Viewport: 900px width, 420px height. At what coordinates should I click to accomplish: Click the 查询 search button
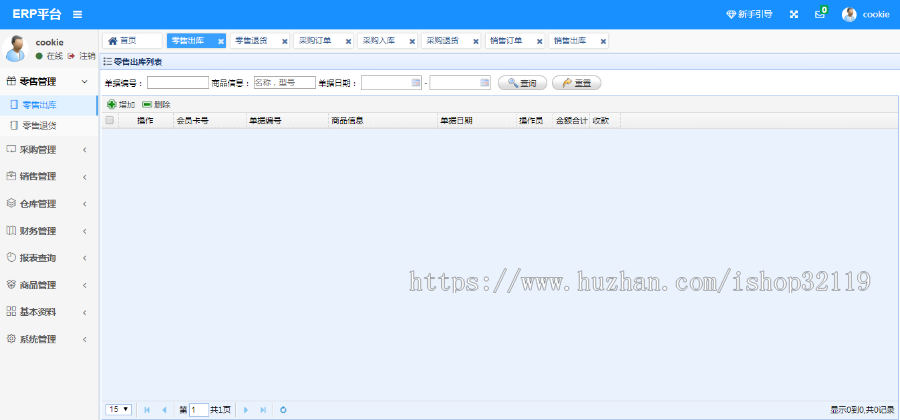pos(522,83)
